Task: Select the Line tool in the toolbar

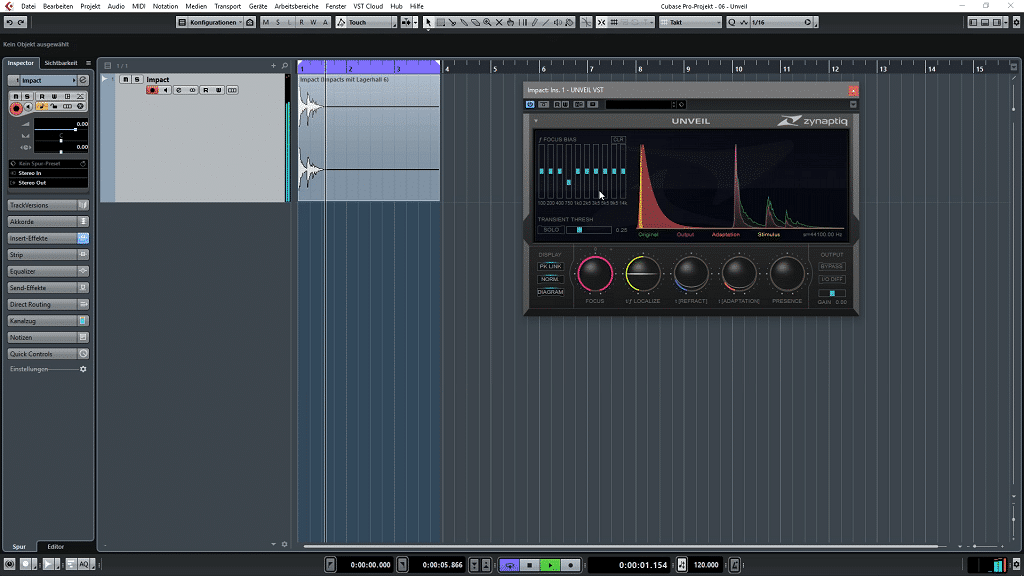Action: [546, 22]
